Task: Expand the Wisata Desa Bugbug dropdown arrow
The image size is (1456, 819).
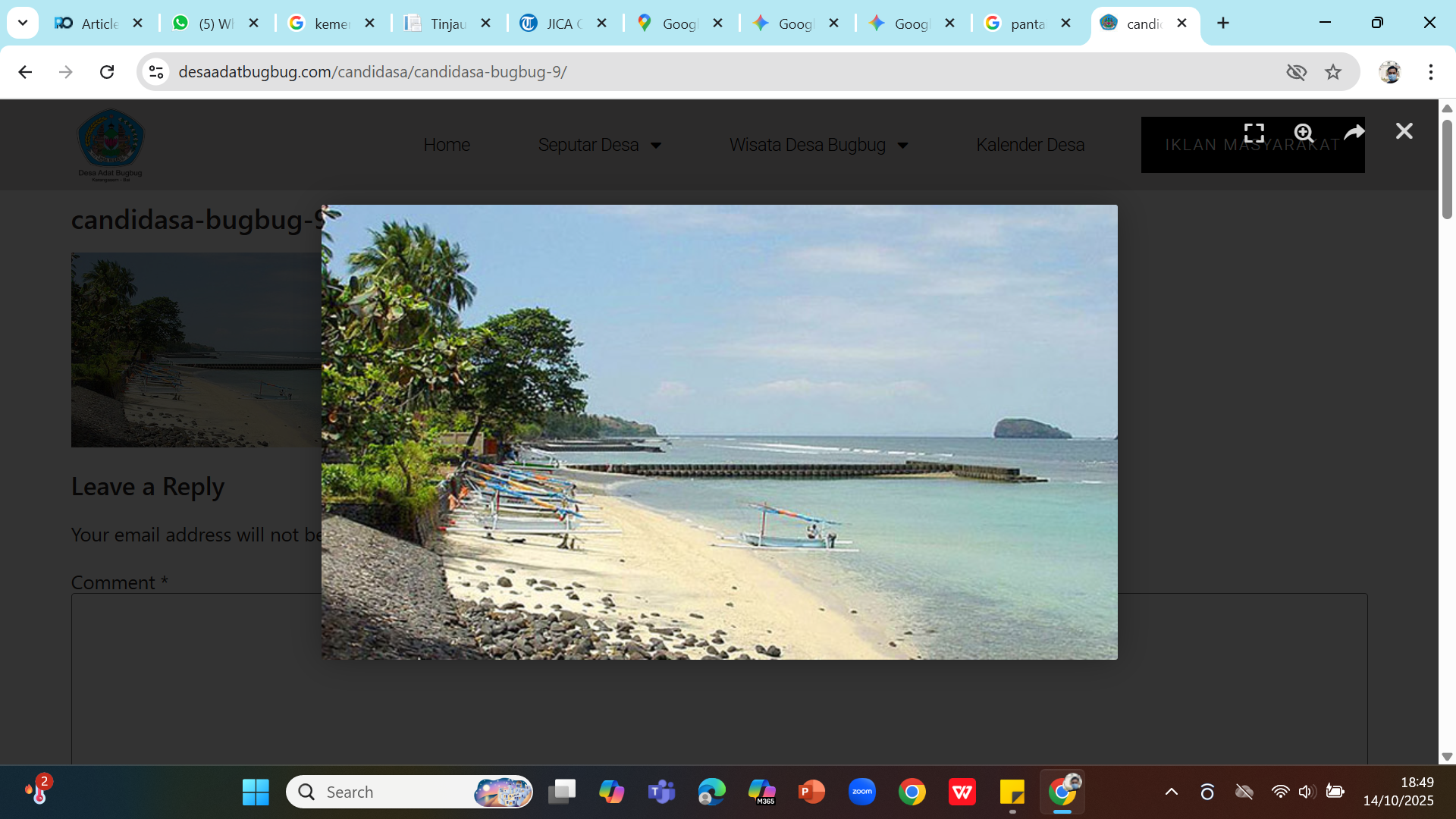Action: 902,146
